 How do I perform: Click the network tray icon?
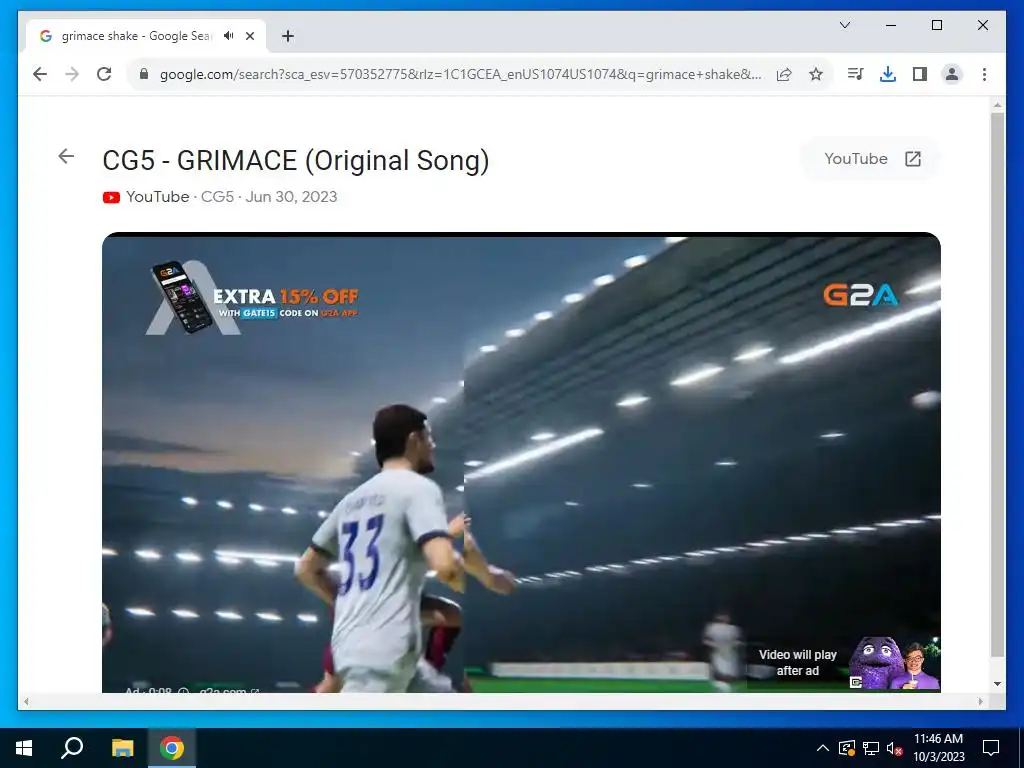click(871, 748)
